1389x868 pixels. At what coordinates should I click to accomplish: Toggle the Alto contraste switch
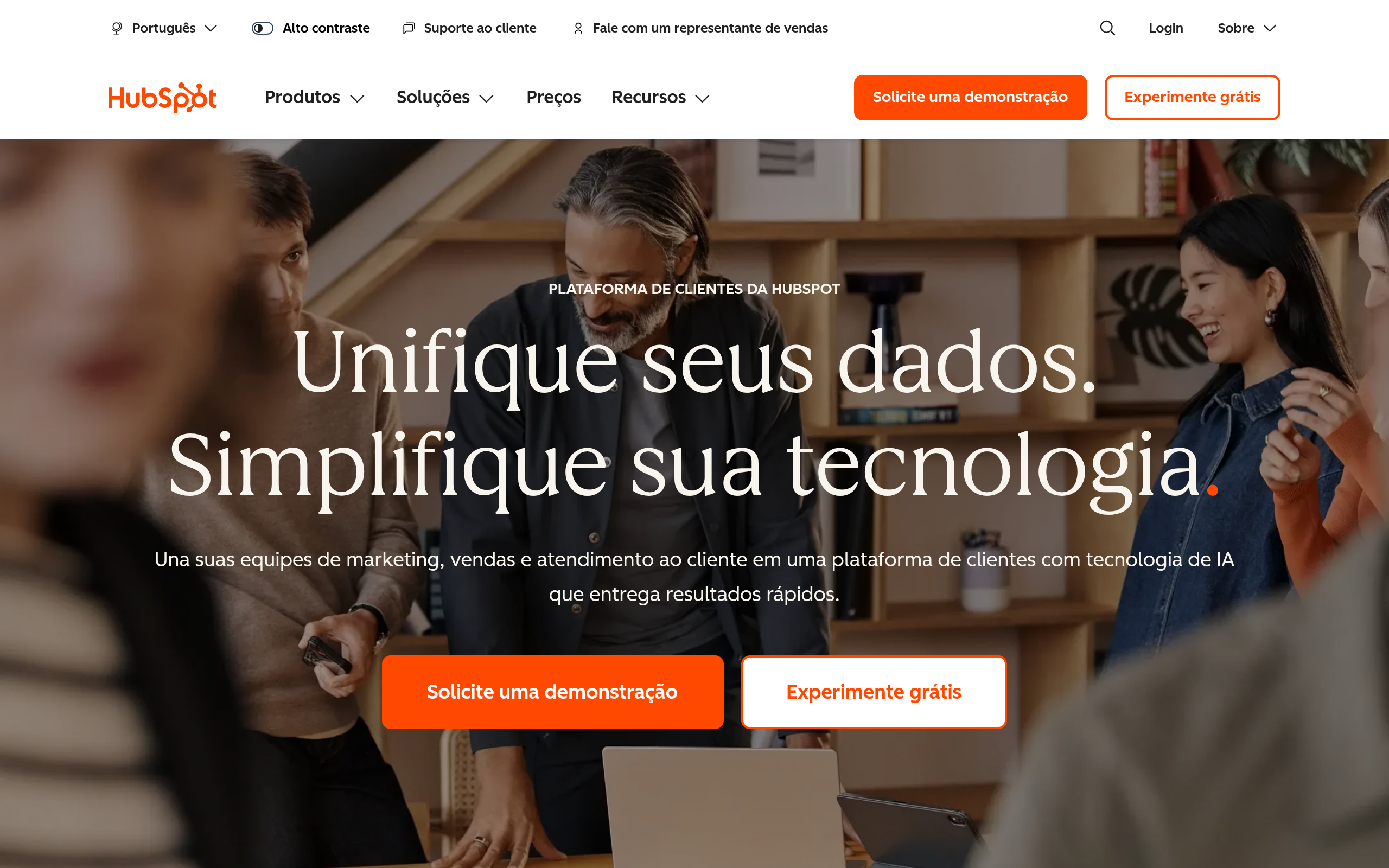[263, 28]
